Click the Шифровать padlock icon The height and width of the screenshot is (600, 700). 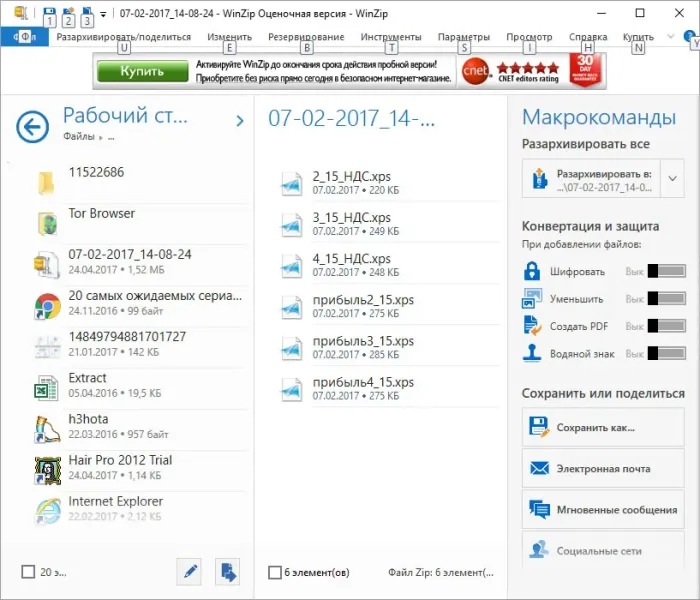pyautogui.click(x=531, y=271)
